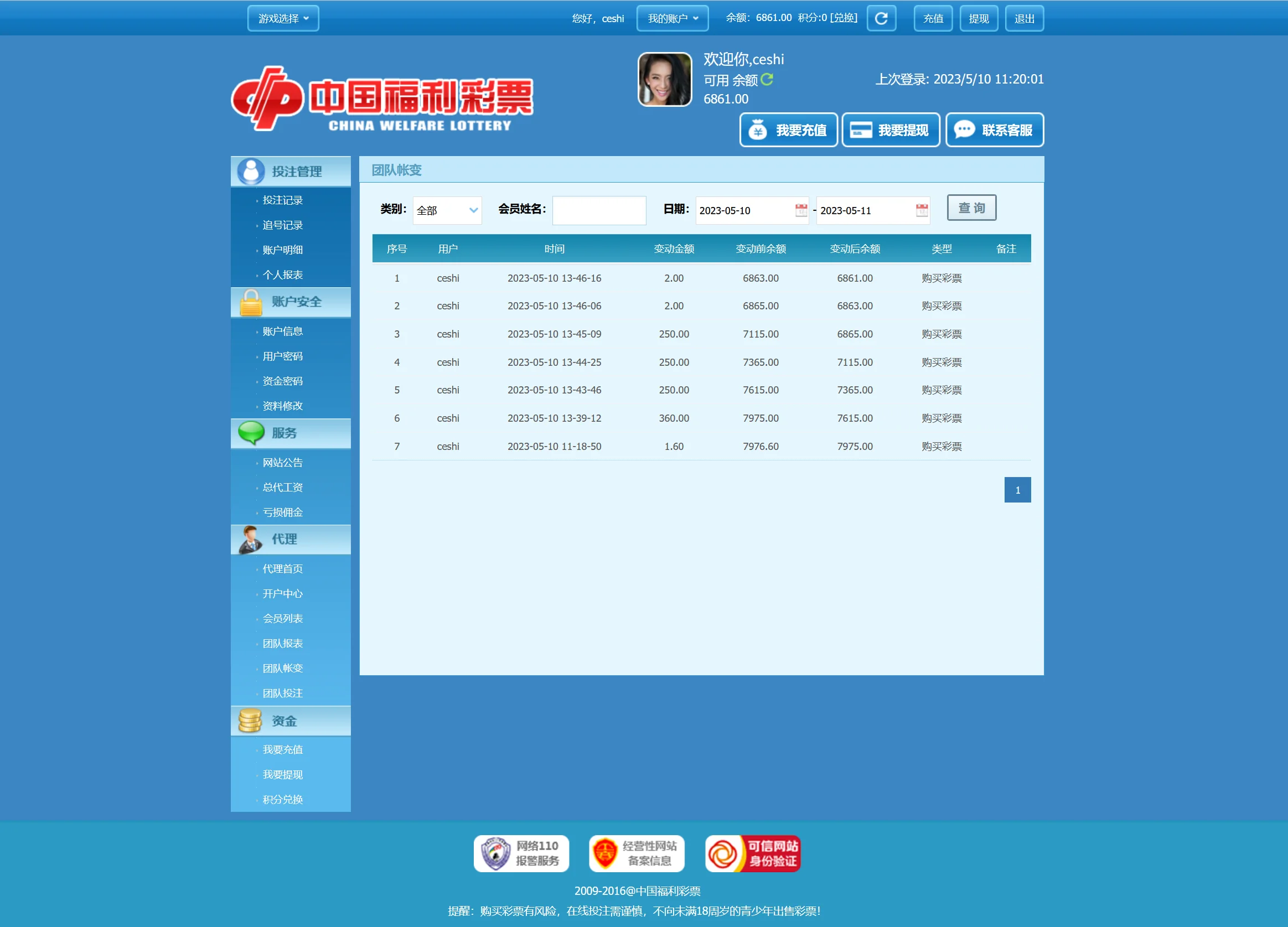Viewport: 1288px width, 927px height.
Task: Open the start date calendar icon
Action: tap(801, 210)
